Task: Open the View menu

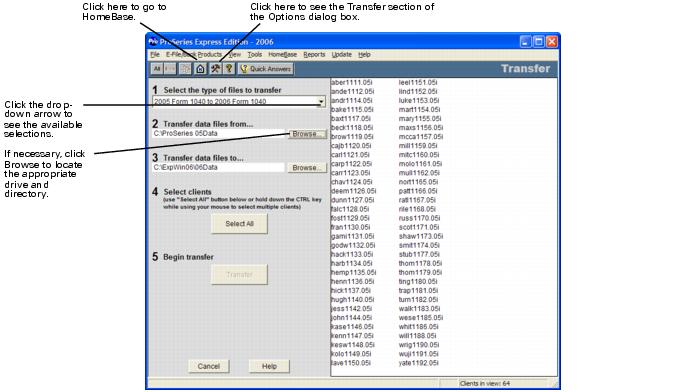Action: 235,54
